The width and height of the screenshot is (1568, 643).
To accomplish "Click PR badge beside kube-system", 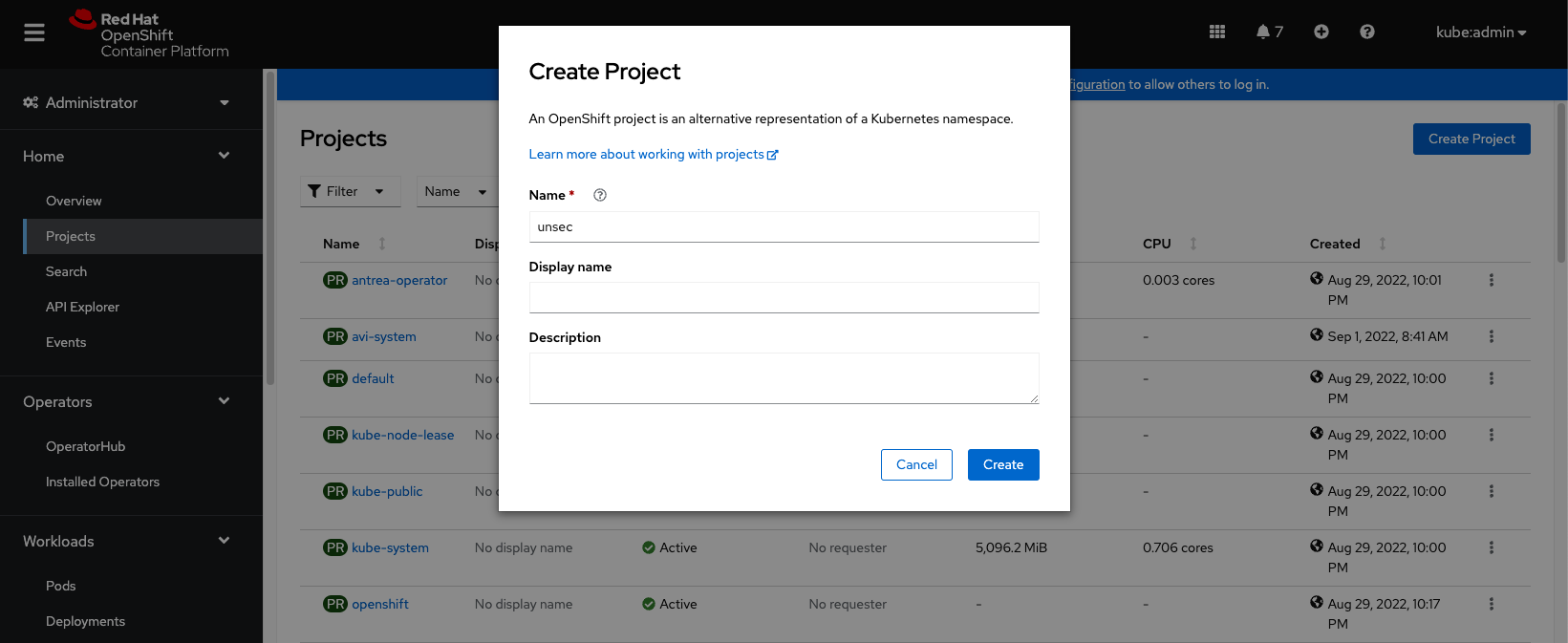I will click(x=335, y=547).
